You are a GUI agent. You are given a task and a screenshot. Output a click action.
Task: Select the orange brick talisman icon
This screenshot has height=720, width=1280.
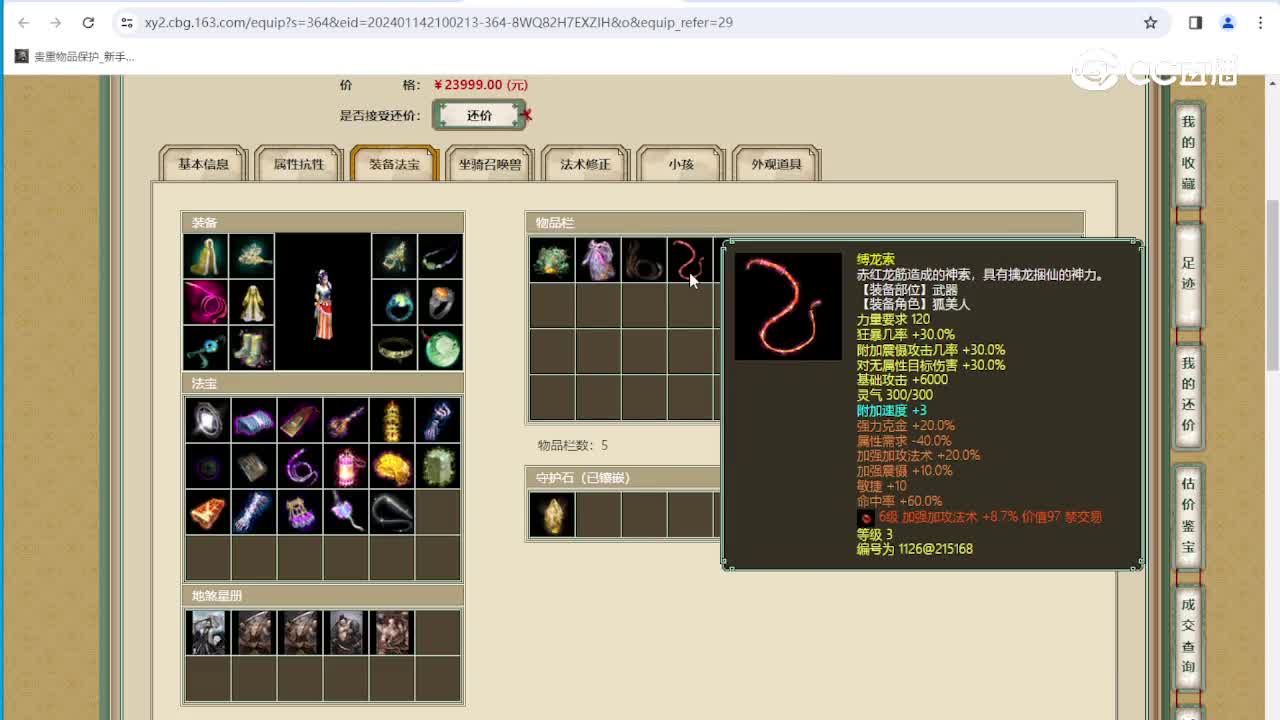click(x=208, y=512)
